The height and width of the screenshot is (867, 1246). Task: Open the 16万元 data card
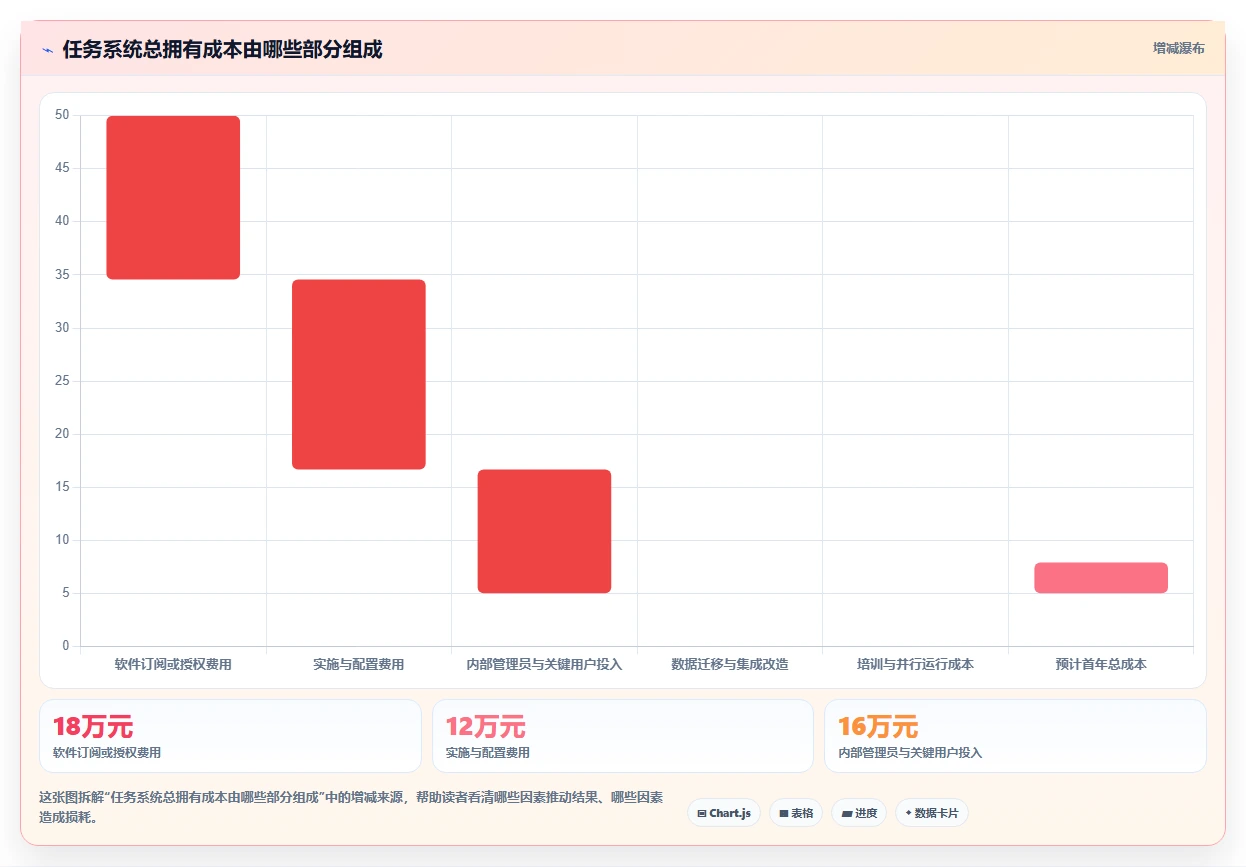pyautogui.click(x=1015, y=736)
